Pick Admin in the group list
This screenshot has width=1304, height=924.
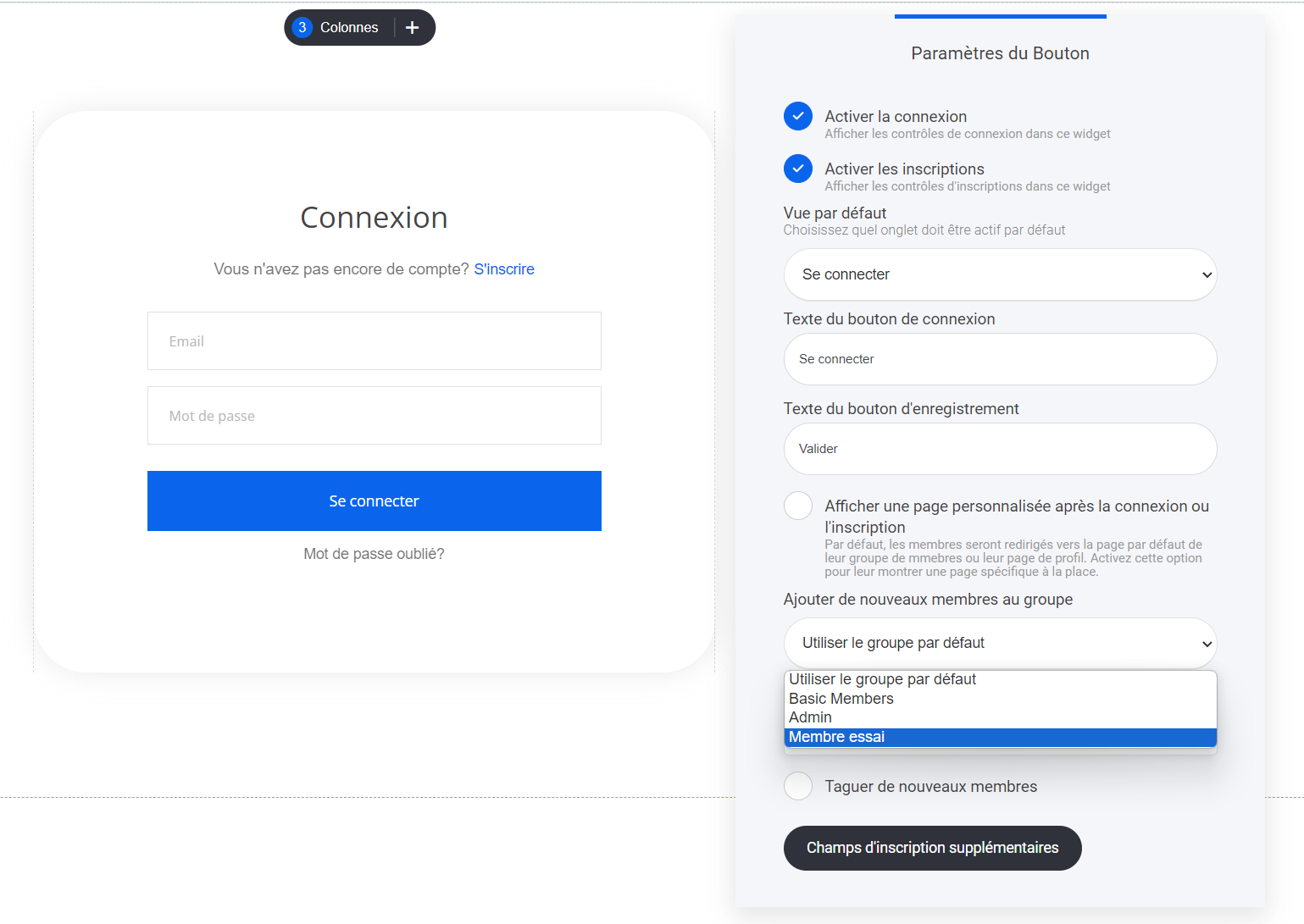point(811,717)
